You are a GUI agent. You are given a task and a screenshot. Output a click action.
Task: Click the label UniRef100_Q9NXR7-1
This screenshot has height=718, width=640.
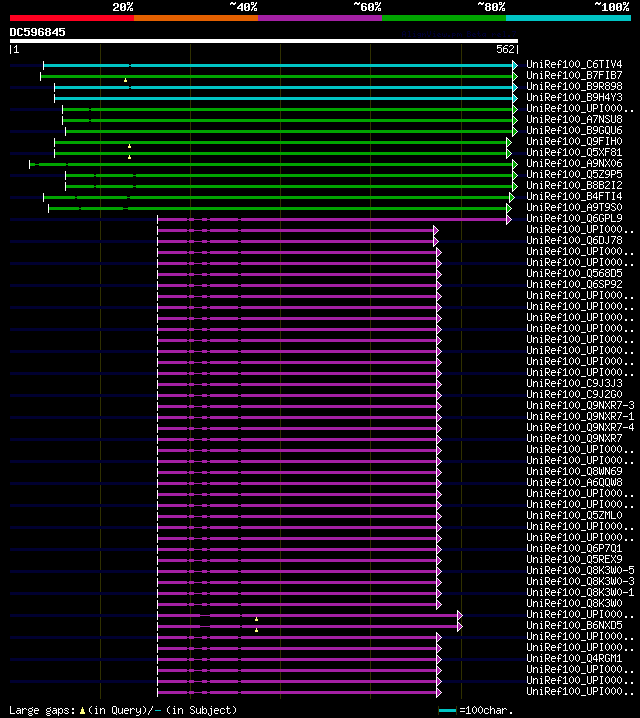[580, 416]
